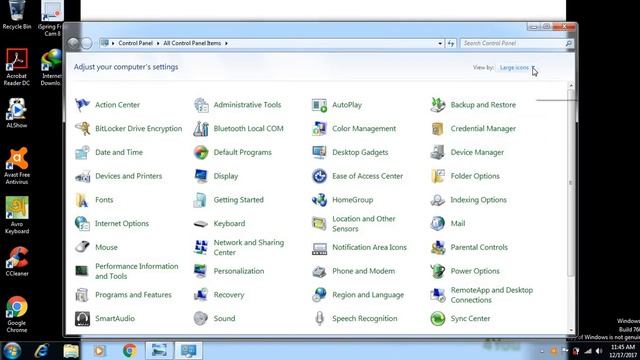Expand the arrow after All Control Panel Items
This screenshot has height=360, width=640.
point(226,43)
